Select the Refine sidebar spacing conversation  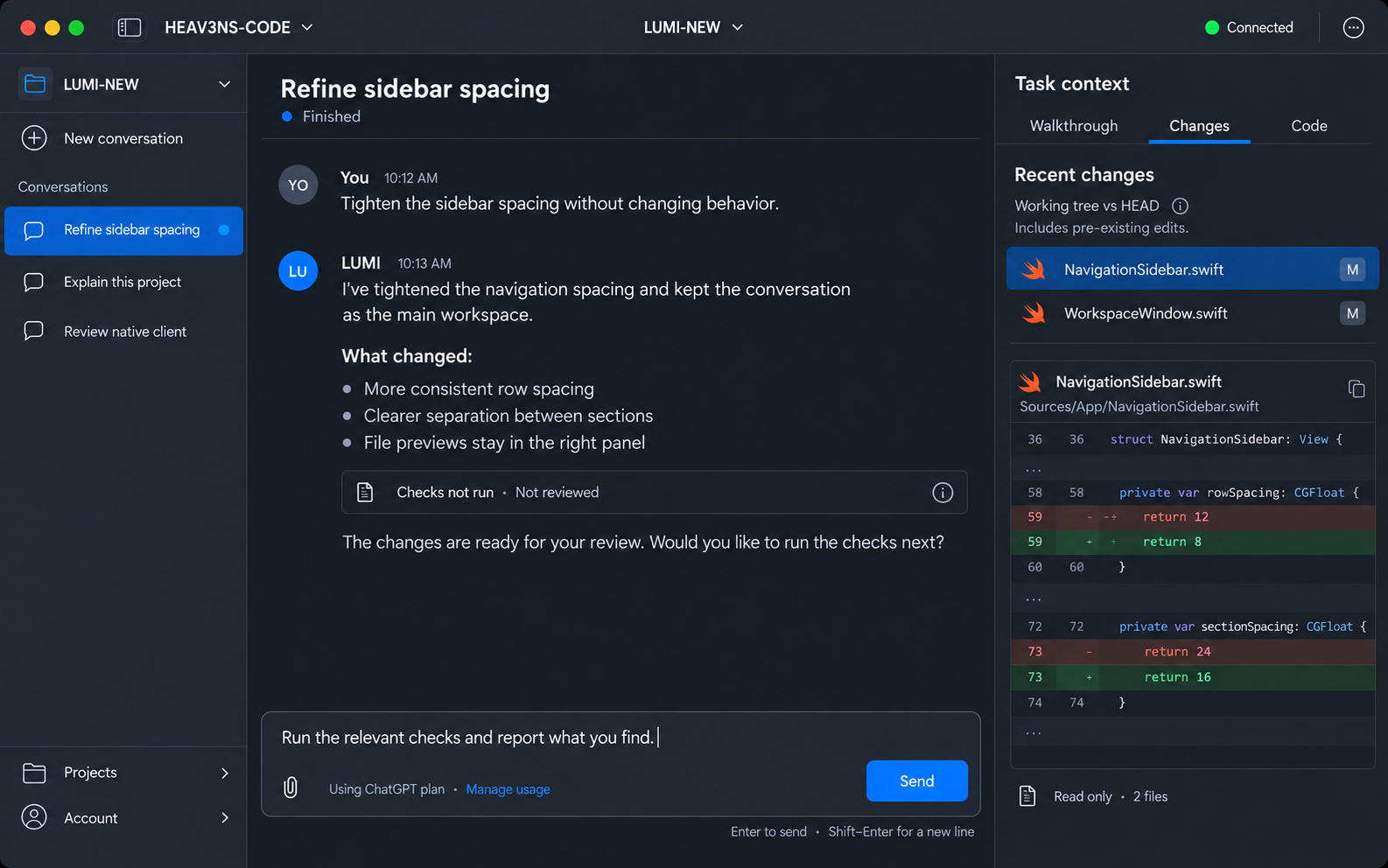123,230
